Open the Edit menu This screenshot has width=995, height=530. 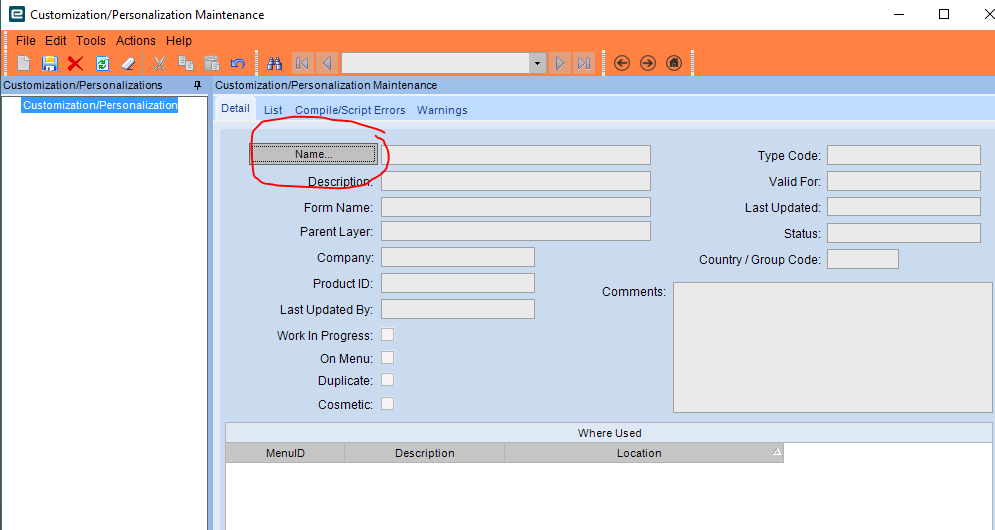tap(55, 41)
